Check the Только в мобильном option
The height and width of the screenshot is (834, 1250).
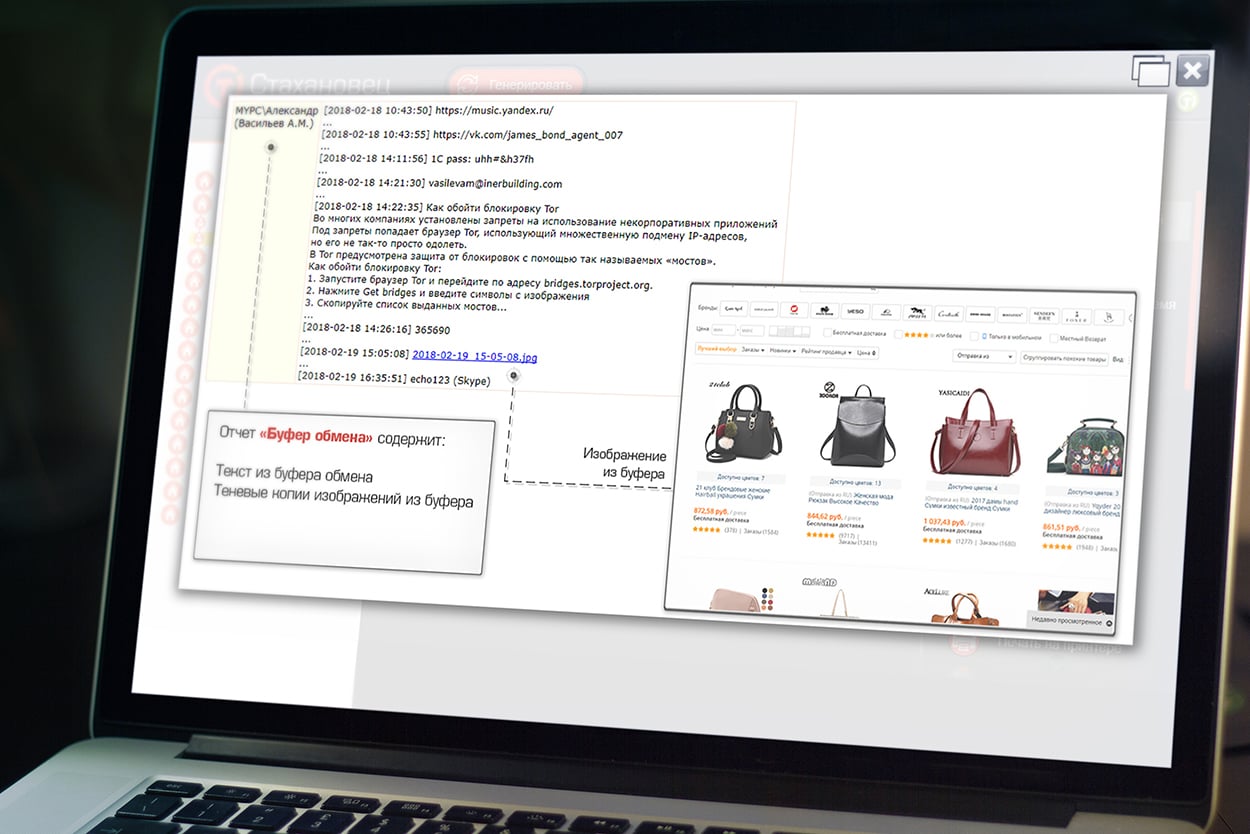pyautogui.click(x=977, y=337)
